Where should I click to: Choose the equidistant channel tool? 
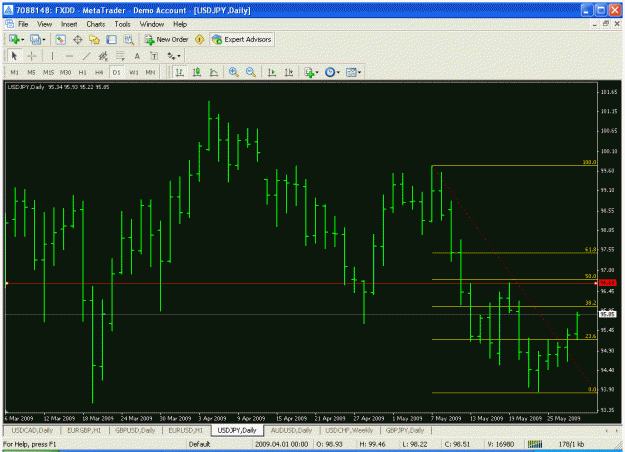103,56
